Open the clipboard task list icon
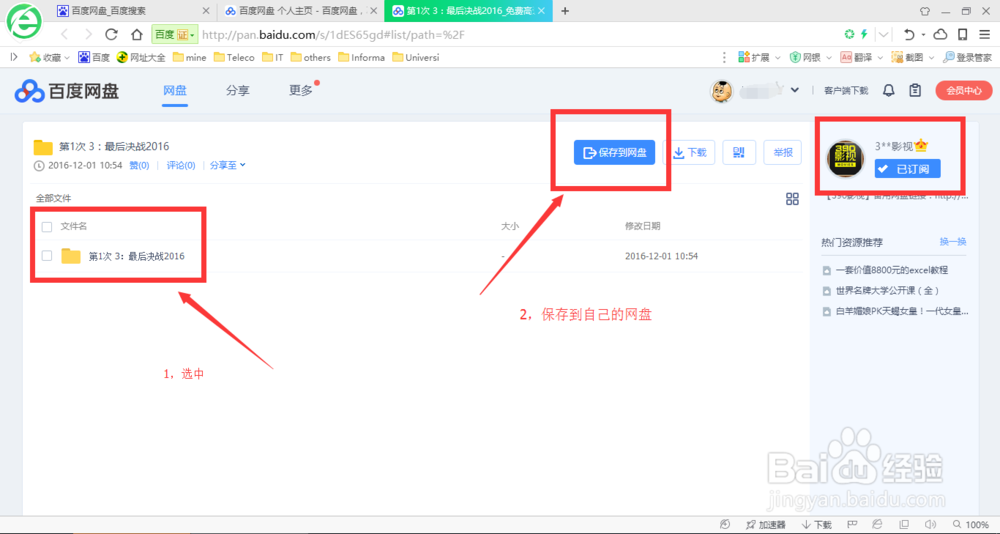 tap(915, 91)
